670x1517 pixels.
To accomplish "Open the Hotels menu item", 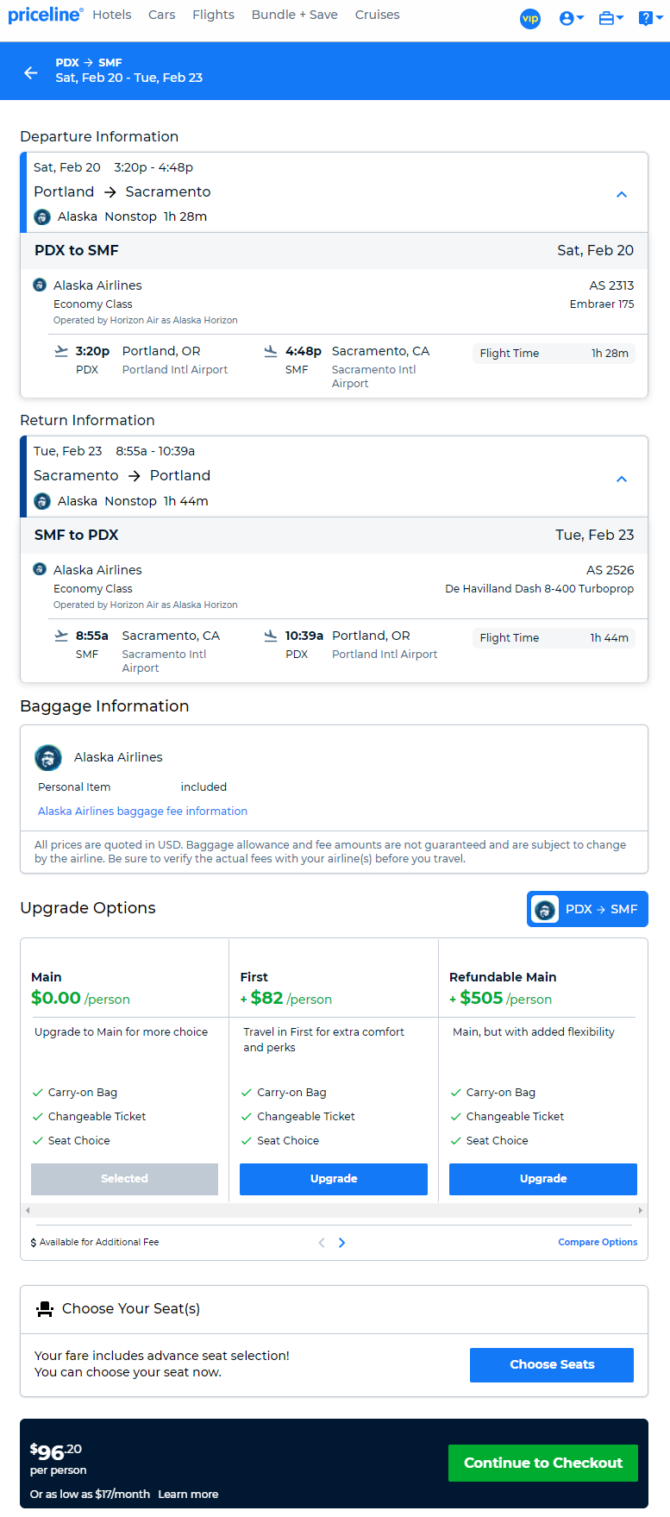I will 112,15.
